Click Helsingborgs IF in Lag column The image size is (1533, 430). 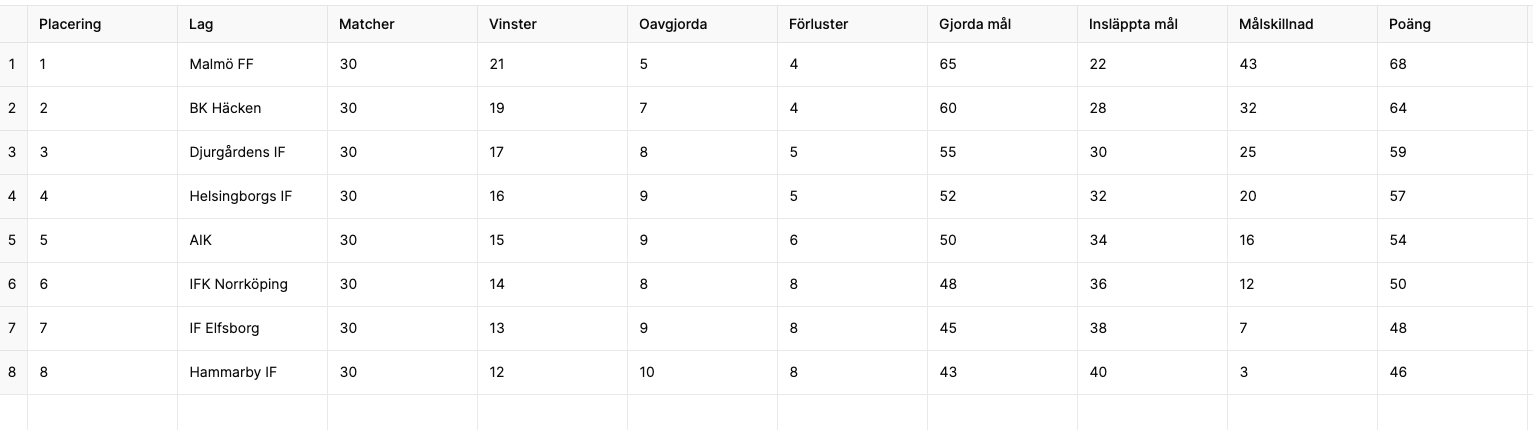252,196
